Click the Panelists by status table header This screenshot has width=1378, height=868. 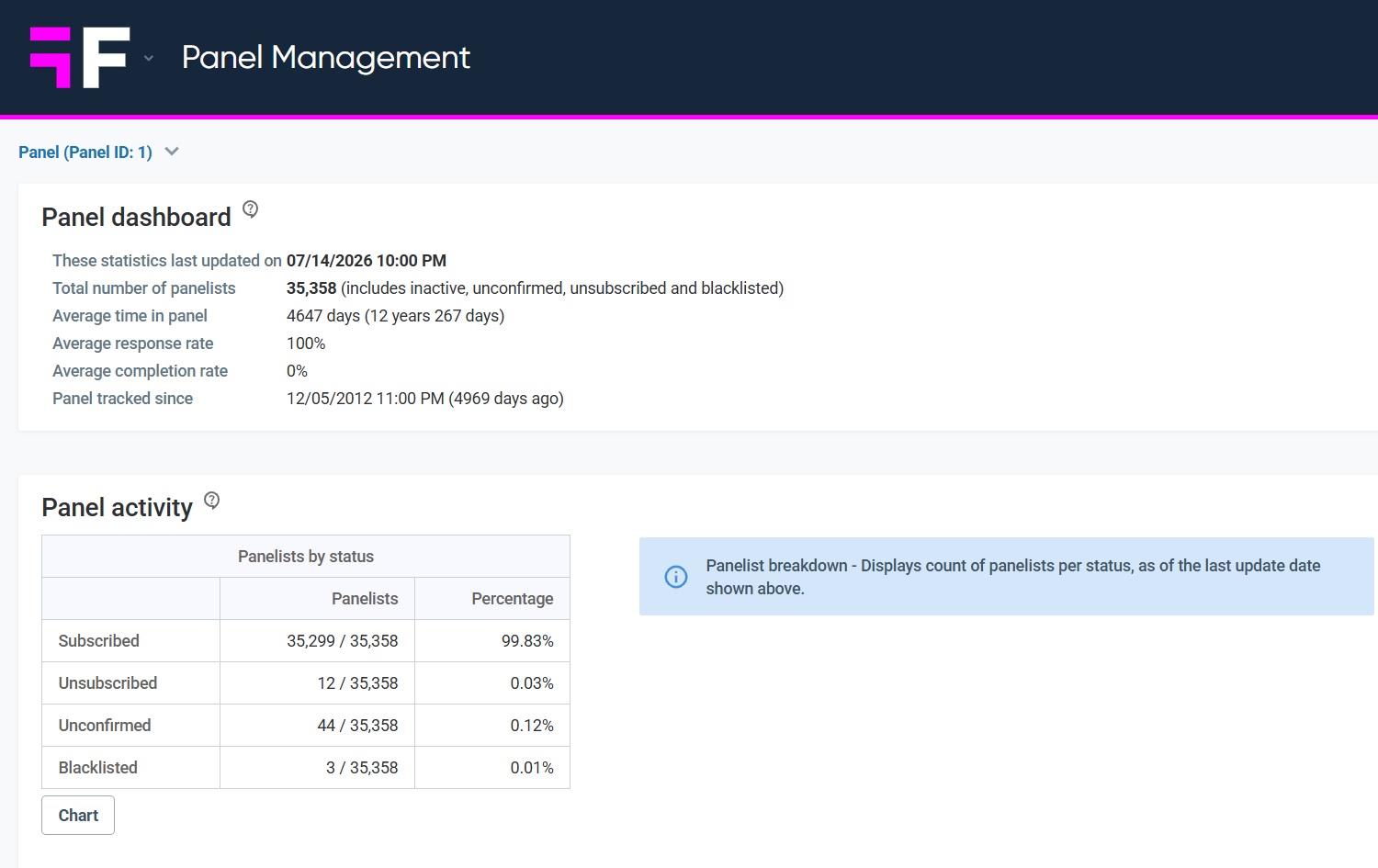pyautogui.click(x=306, y=557)
